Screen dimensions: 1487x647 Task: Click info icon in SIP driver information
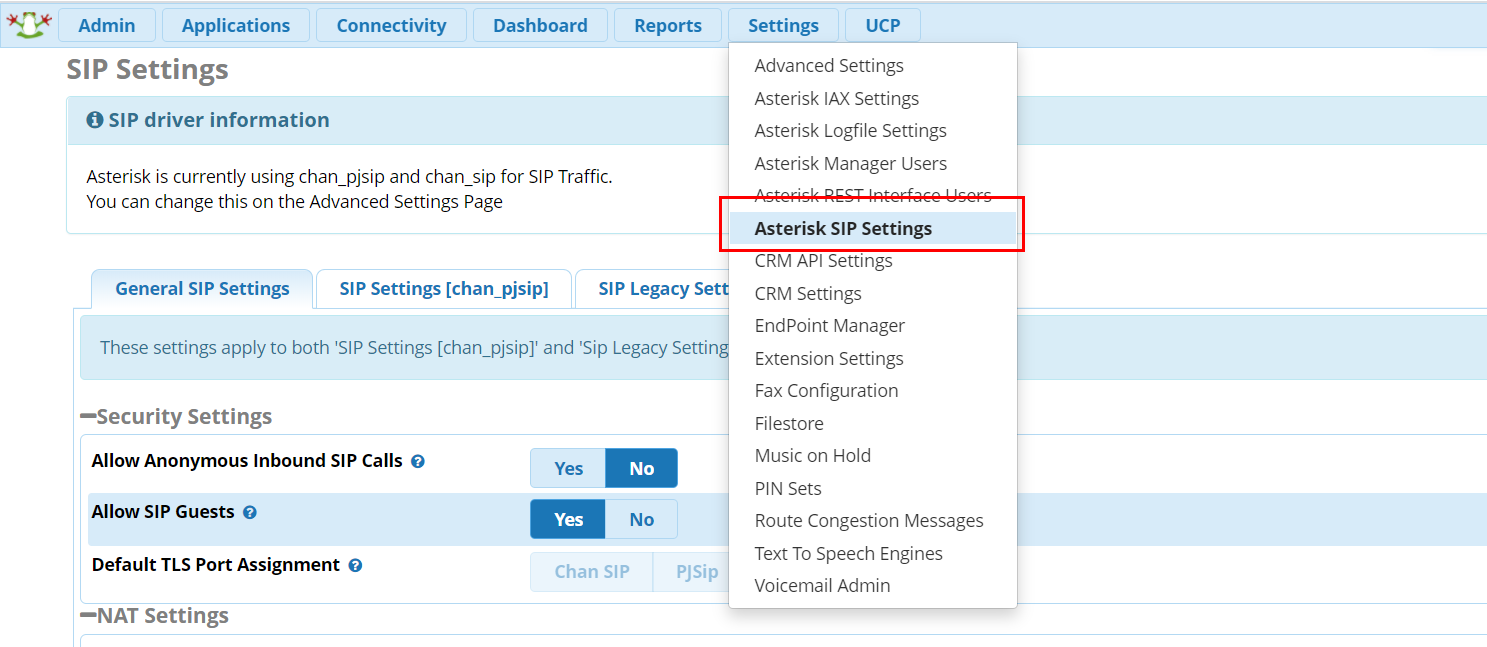point(95,120)
